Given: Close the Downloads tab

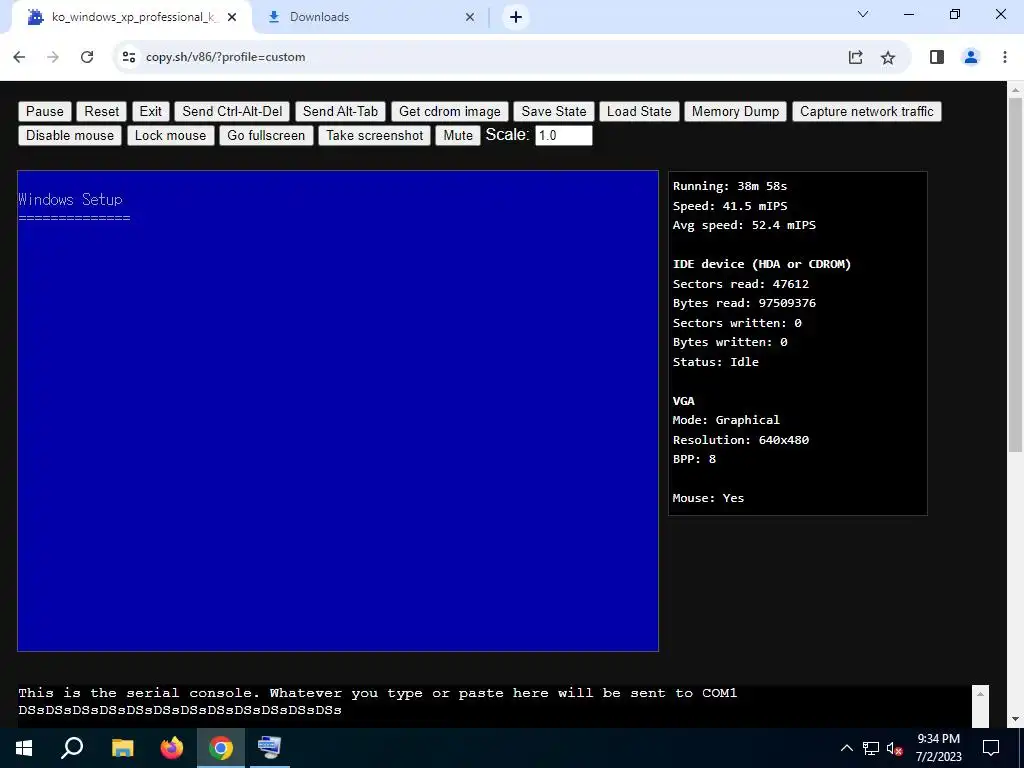Looking at the screenshot, I should point(470,17).
